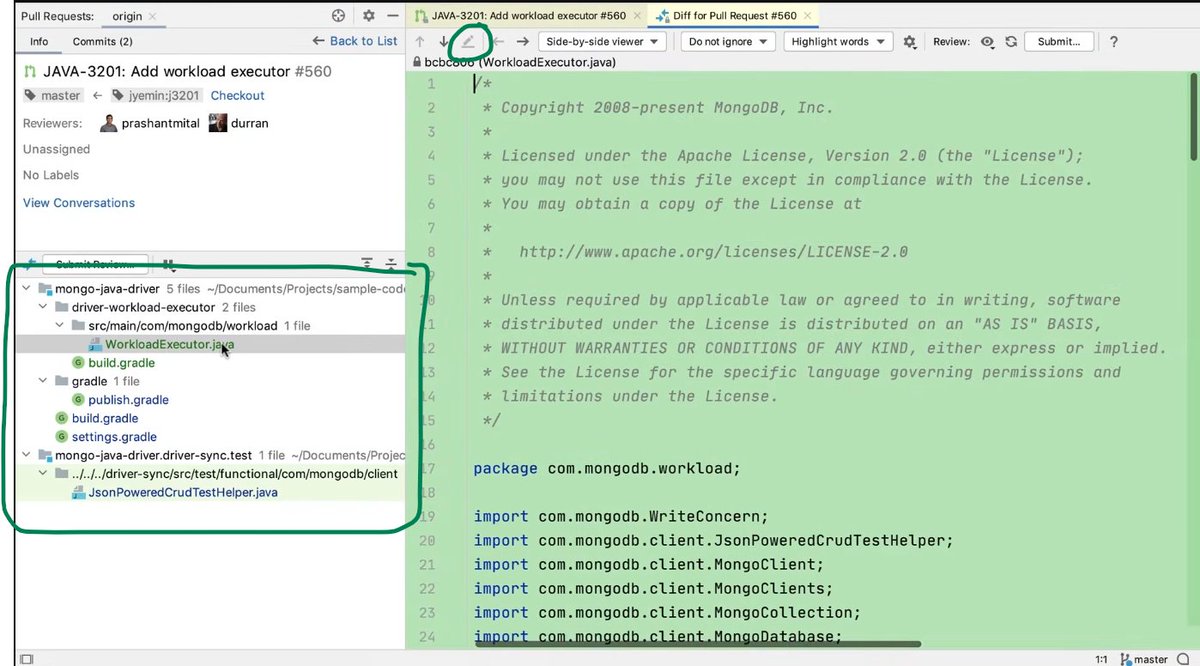Open Highlight words dropdown
This screenshot has width=1200, height=666.
(837, 42)
